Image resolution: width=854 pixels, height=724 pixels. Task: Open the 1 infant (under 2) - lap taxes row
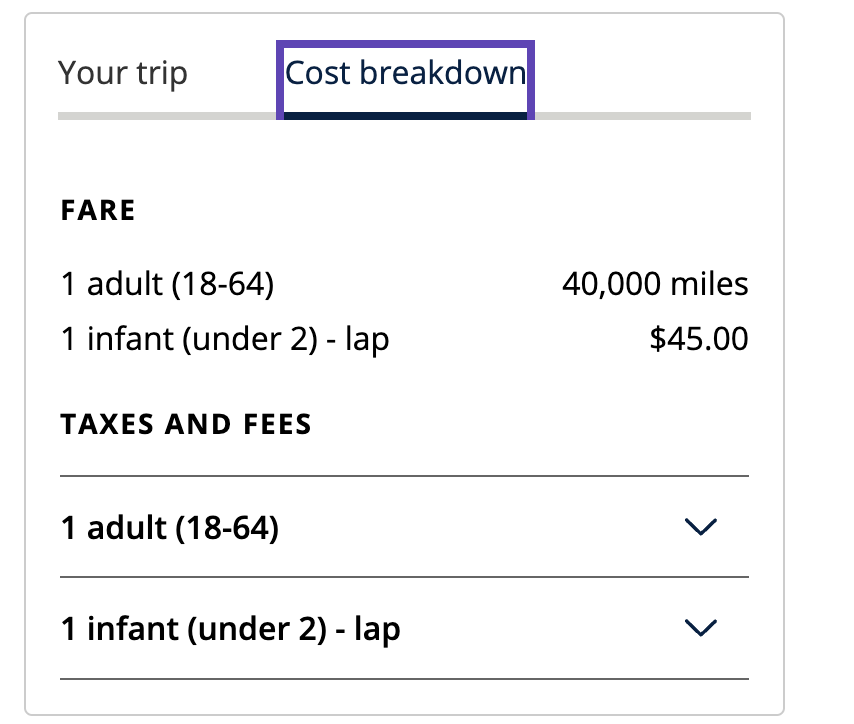pyautogui.click(x=404, y=628)
